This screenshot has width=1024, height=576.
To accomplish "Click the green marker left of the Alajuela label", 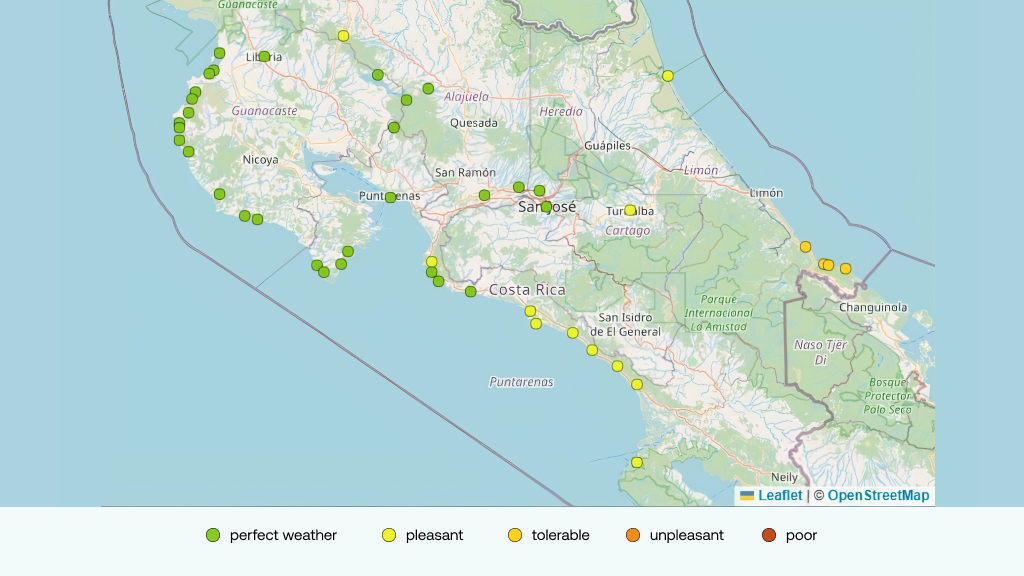I will 428,88.
